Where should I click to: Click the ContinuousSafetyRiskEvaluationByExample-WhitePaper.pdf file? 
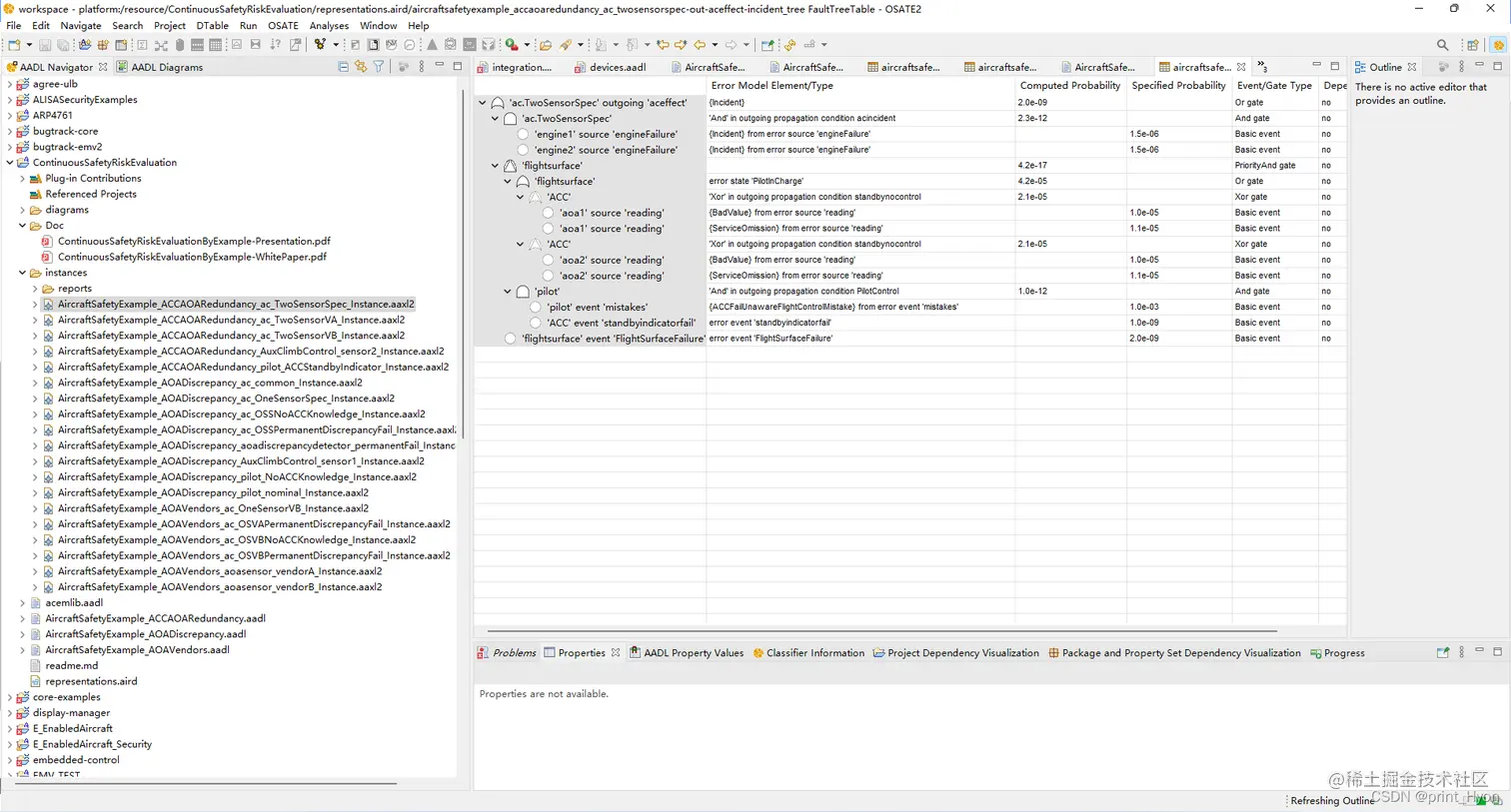(192, 257)
